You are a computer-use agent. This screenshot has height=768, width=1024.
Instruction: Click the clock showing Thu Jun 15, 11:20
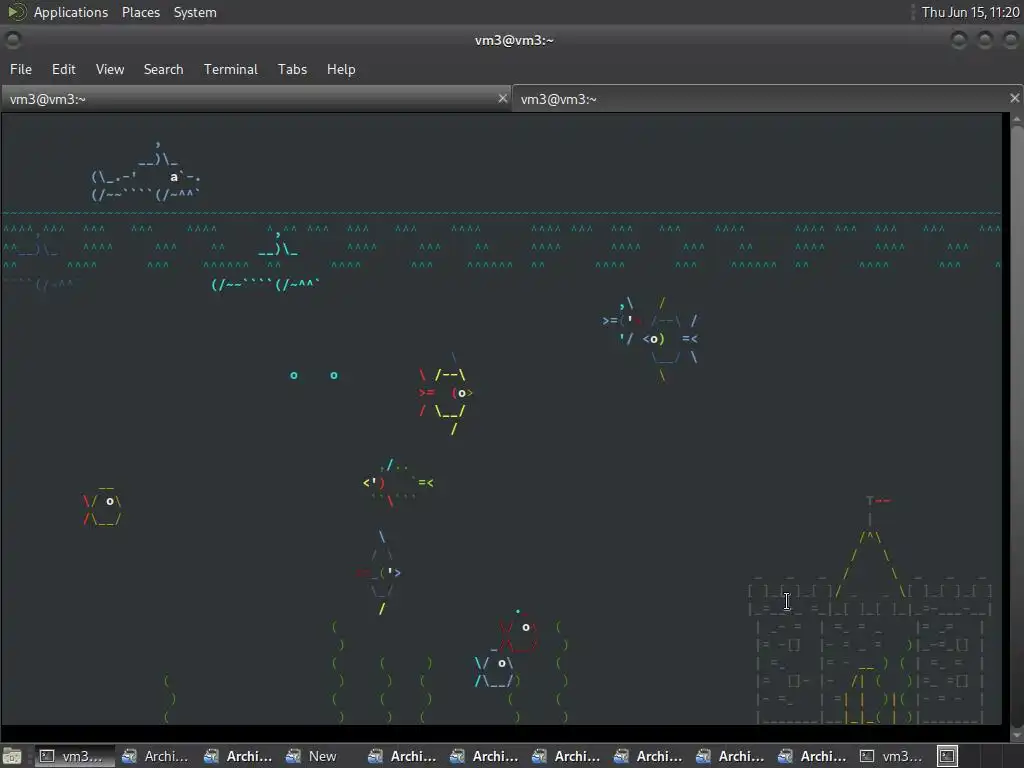click(x=970, y=12)
